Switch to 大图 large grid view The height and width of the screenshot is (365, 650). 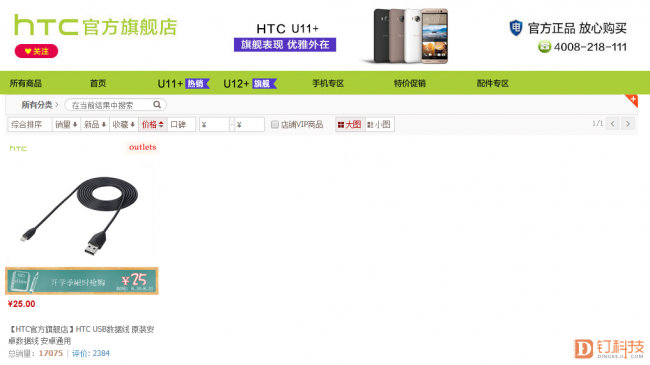[349, 124]
